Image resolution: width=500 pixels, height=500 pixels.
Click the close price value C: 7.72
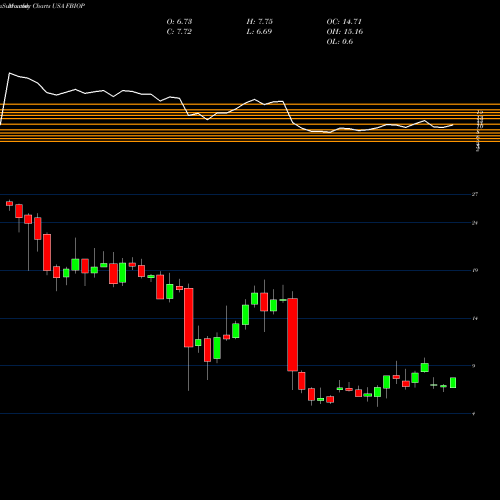[x=179, y=32]
